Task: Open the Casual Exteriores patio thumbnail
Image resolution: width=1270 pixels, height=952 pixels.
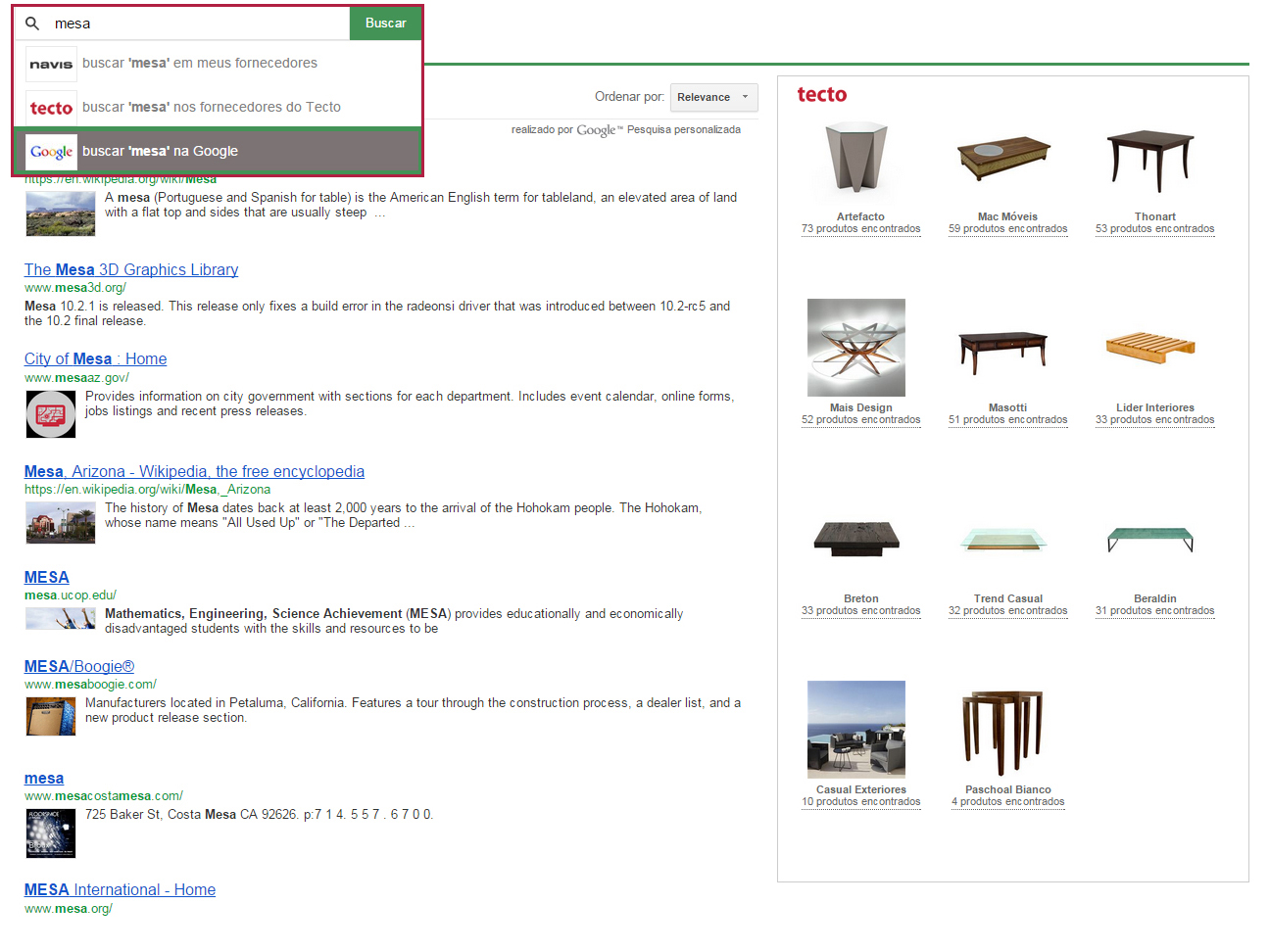Action: point(856,730)
